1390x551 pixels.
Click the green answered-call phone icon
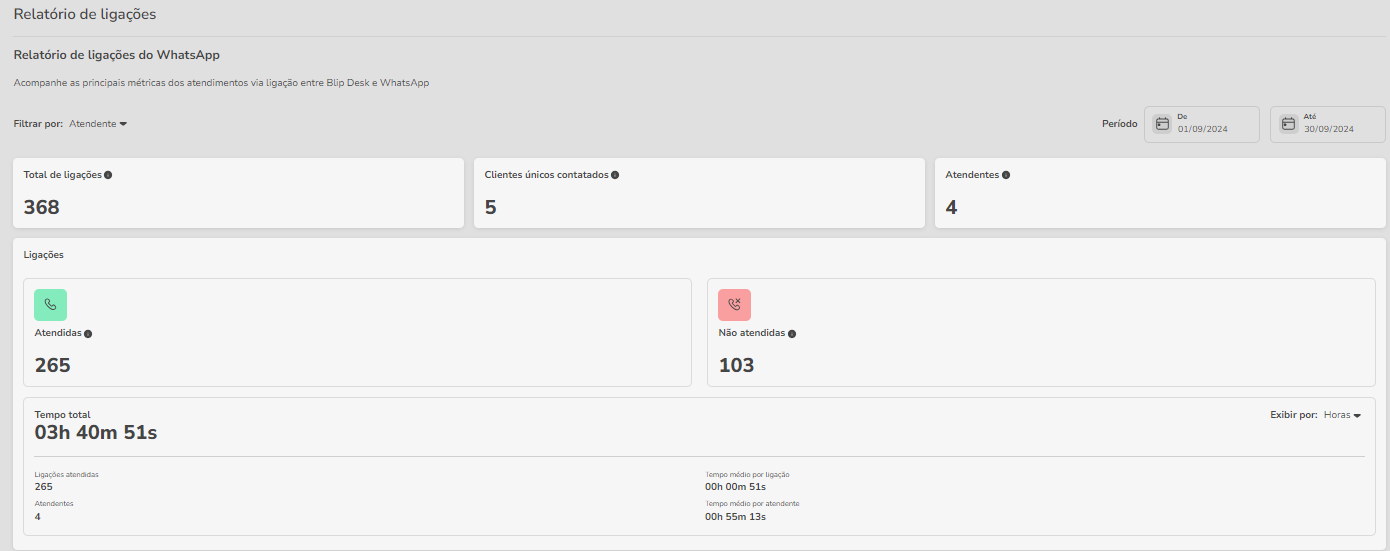click(50, 305)
